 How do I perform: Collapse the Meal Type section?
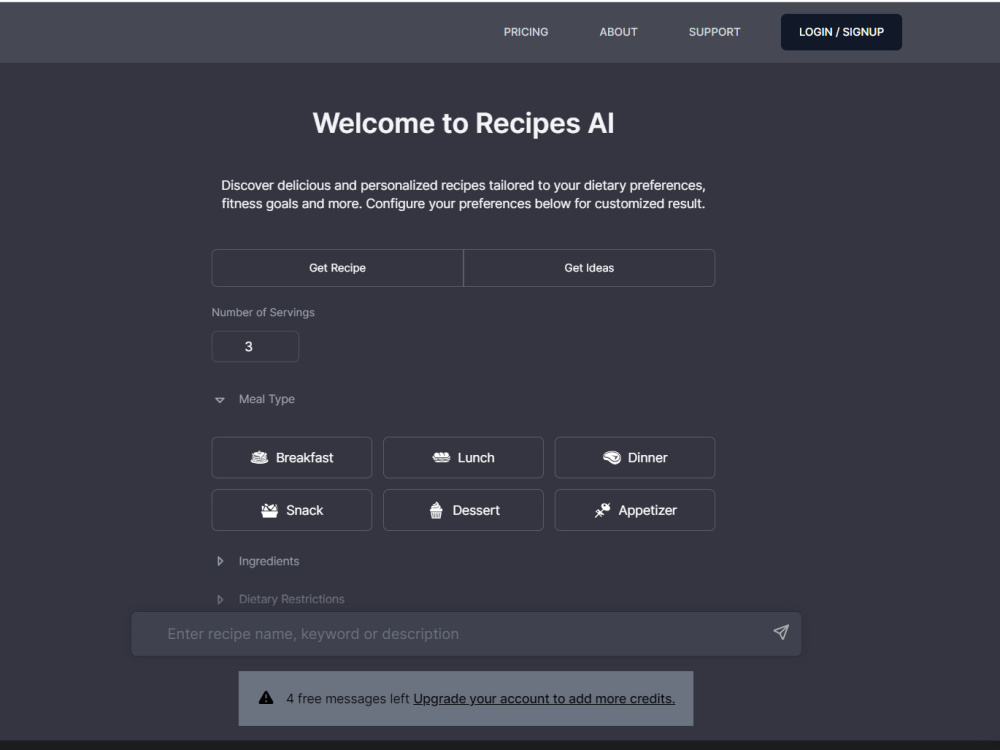click(x=255, y=399)
